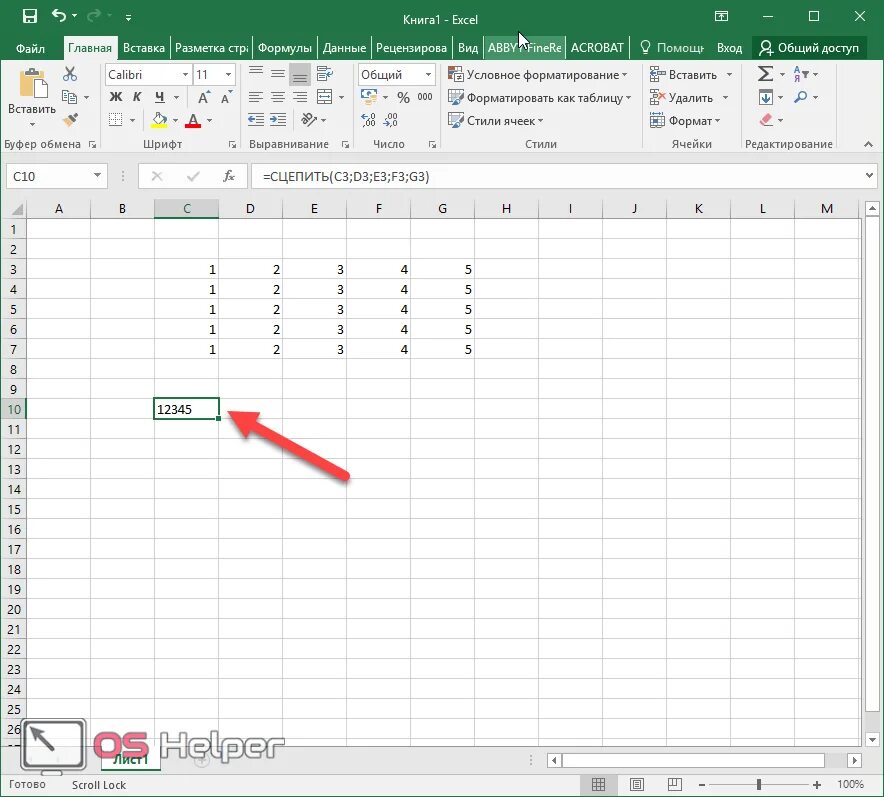Click the Вход sign-in link

(729, 48)
